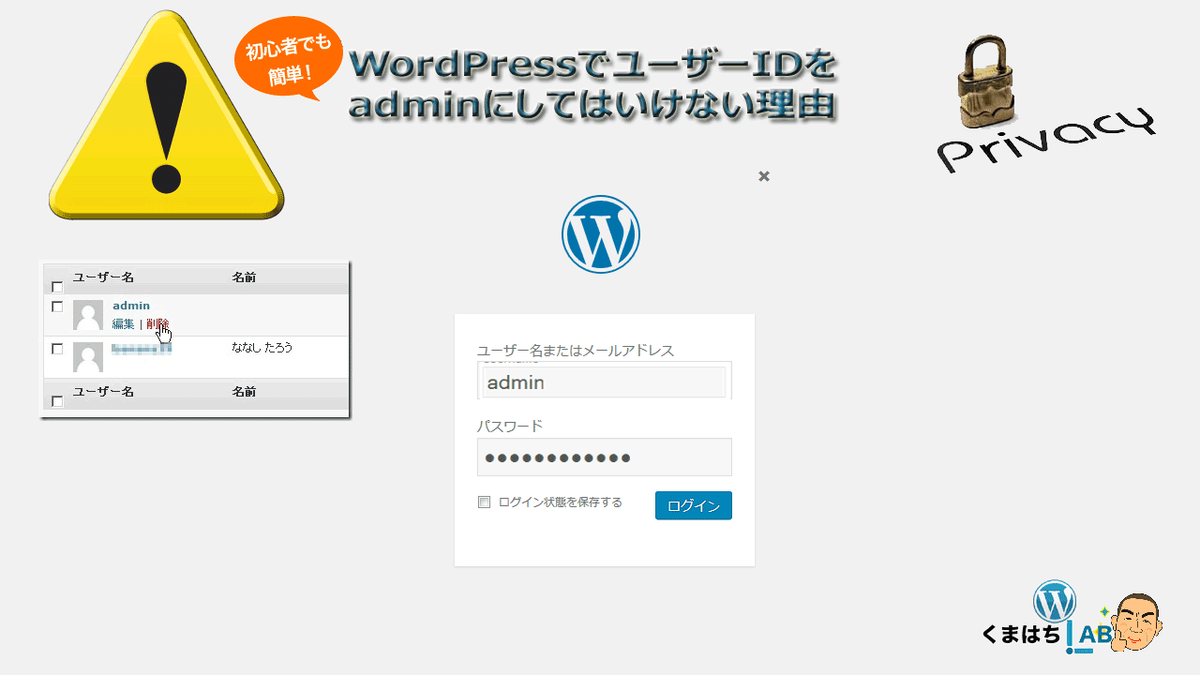Click 名前 column header at table bottom
The height and width of the screenshot is (675, 1200).
tap(244, 392)
